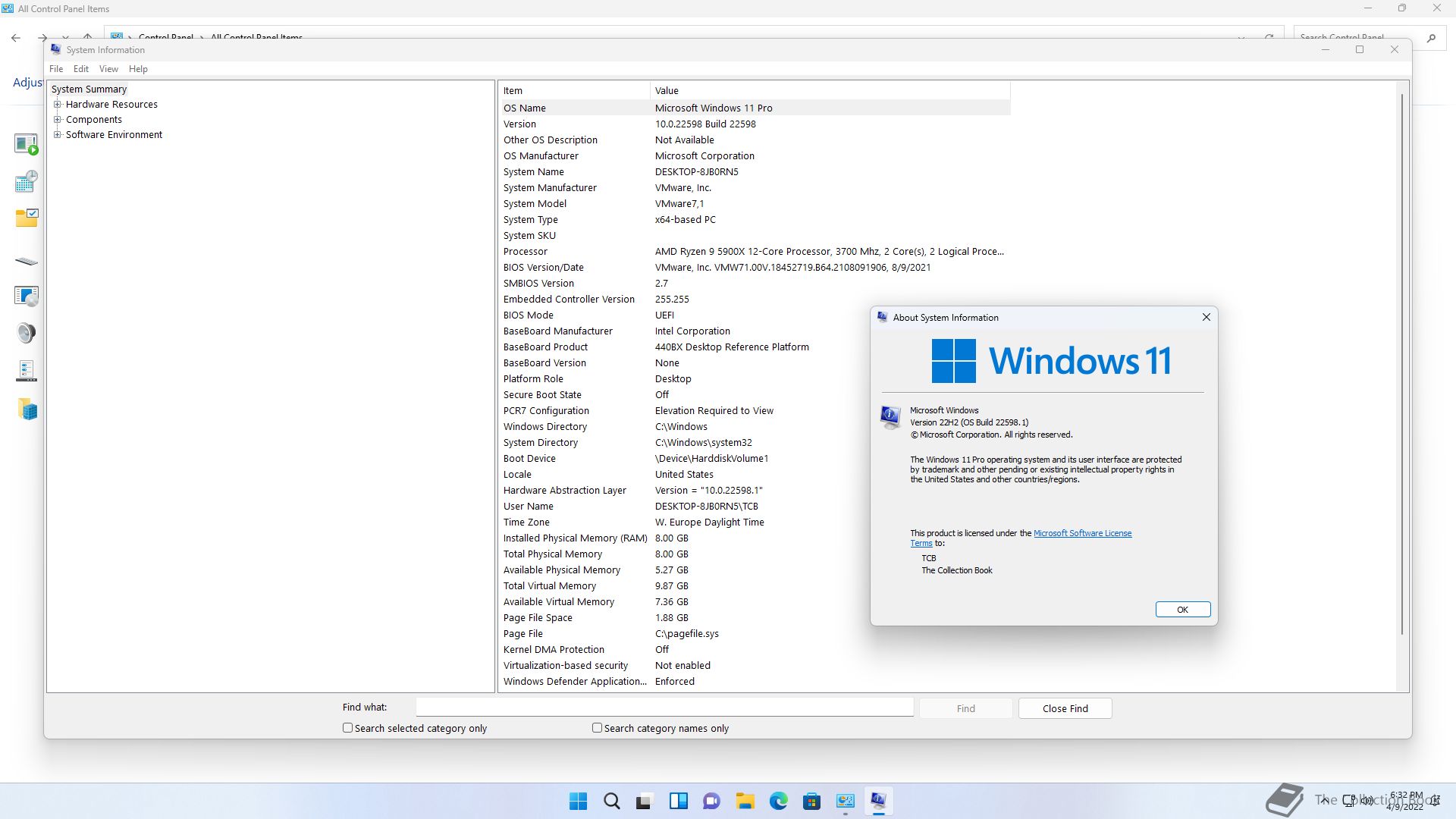Select the BIOS Version/Date row

tap(755, 267)
